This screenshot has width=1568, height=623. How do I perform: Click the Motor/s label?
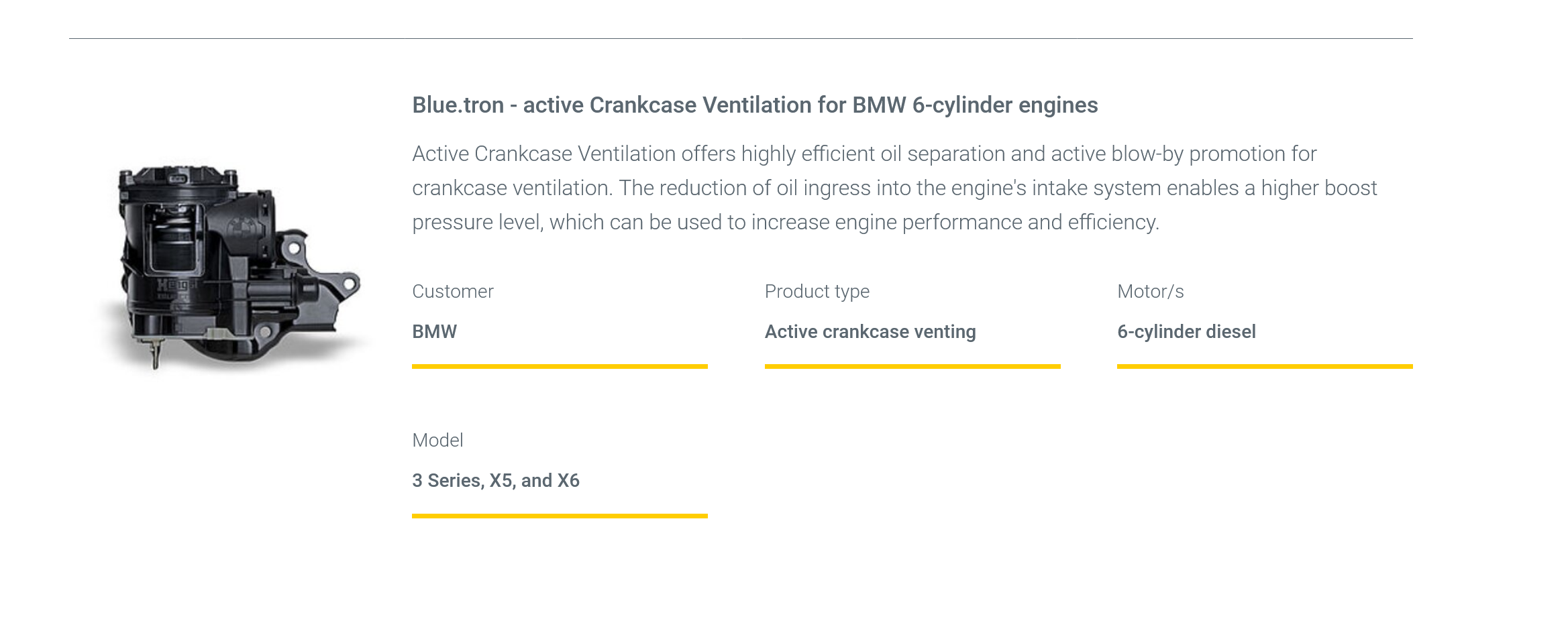(1150, 292)
